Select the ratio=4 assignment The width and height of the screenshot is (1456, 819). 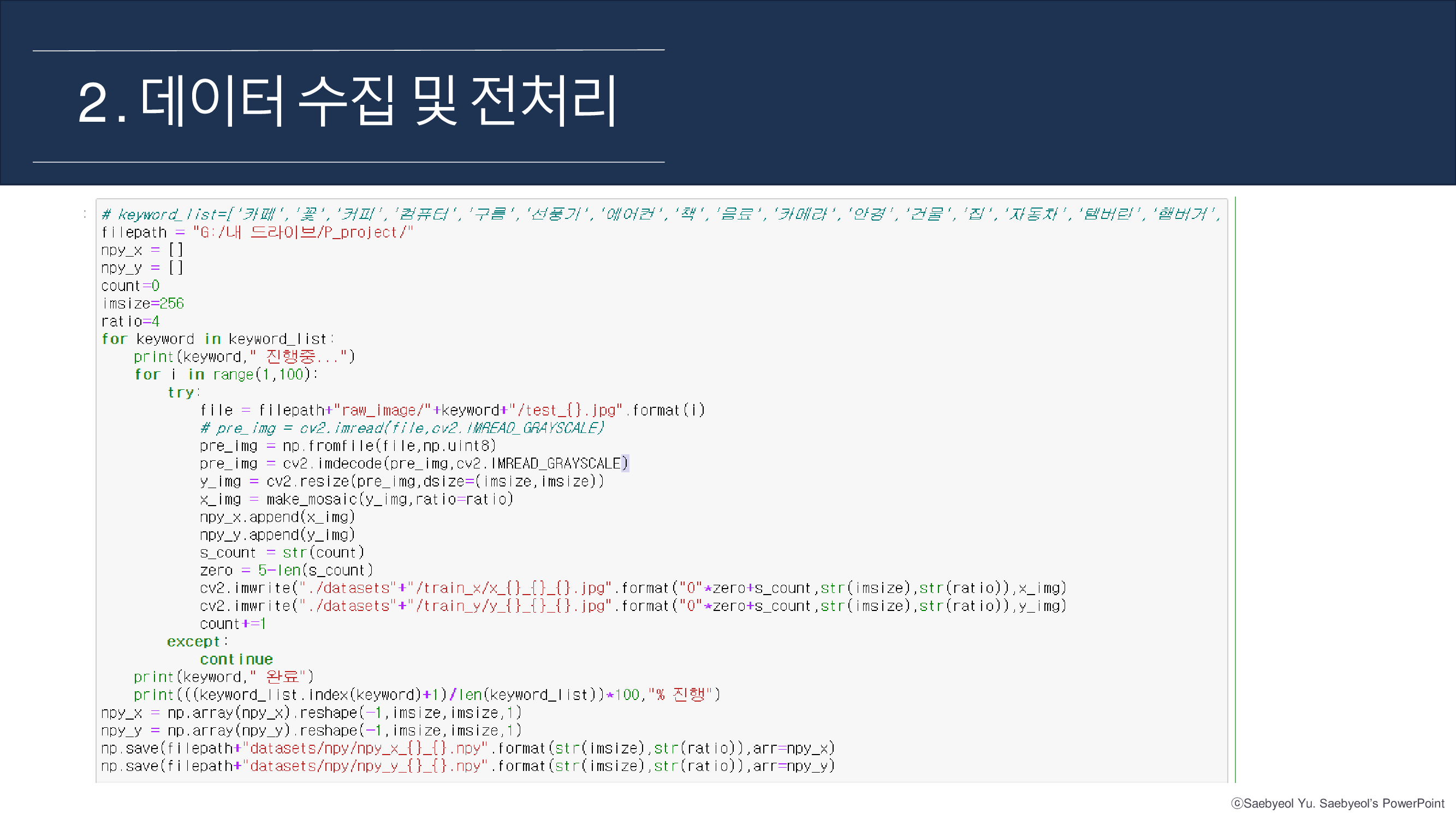[x=130, y=321]
